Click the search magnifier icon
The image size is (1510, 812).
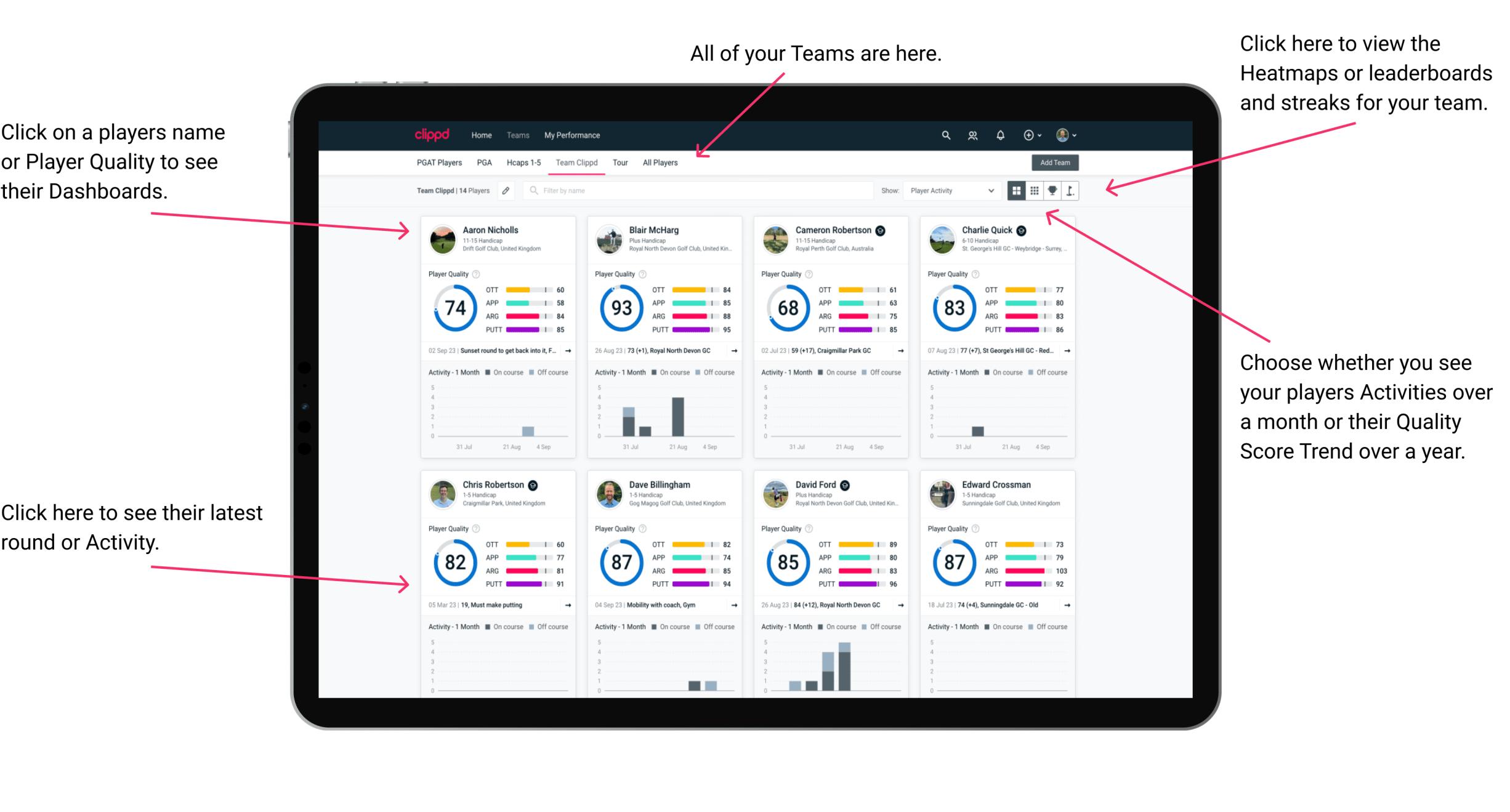944,134
